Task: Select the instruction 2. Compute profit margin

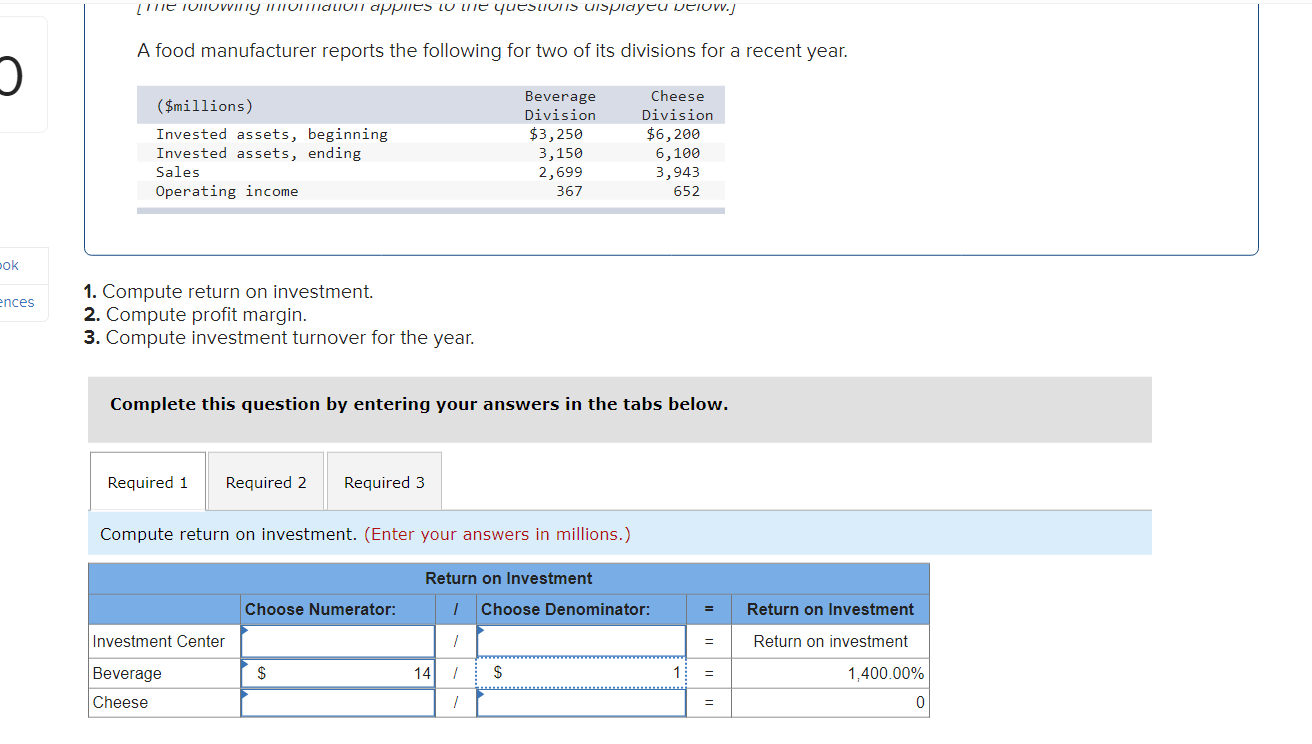Action: pyautogui.click(x=196, y=314)
